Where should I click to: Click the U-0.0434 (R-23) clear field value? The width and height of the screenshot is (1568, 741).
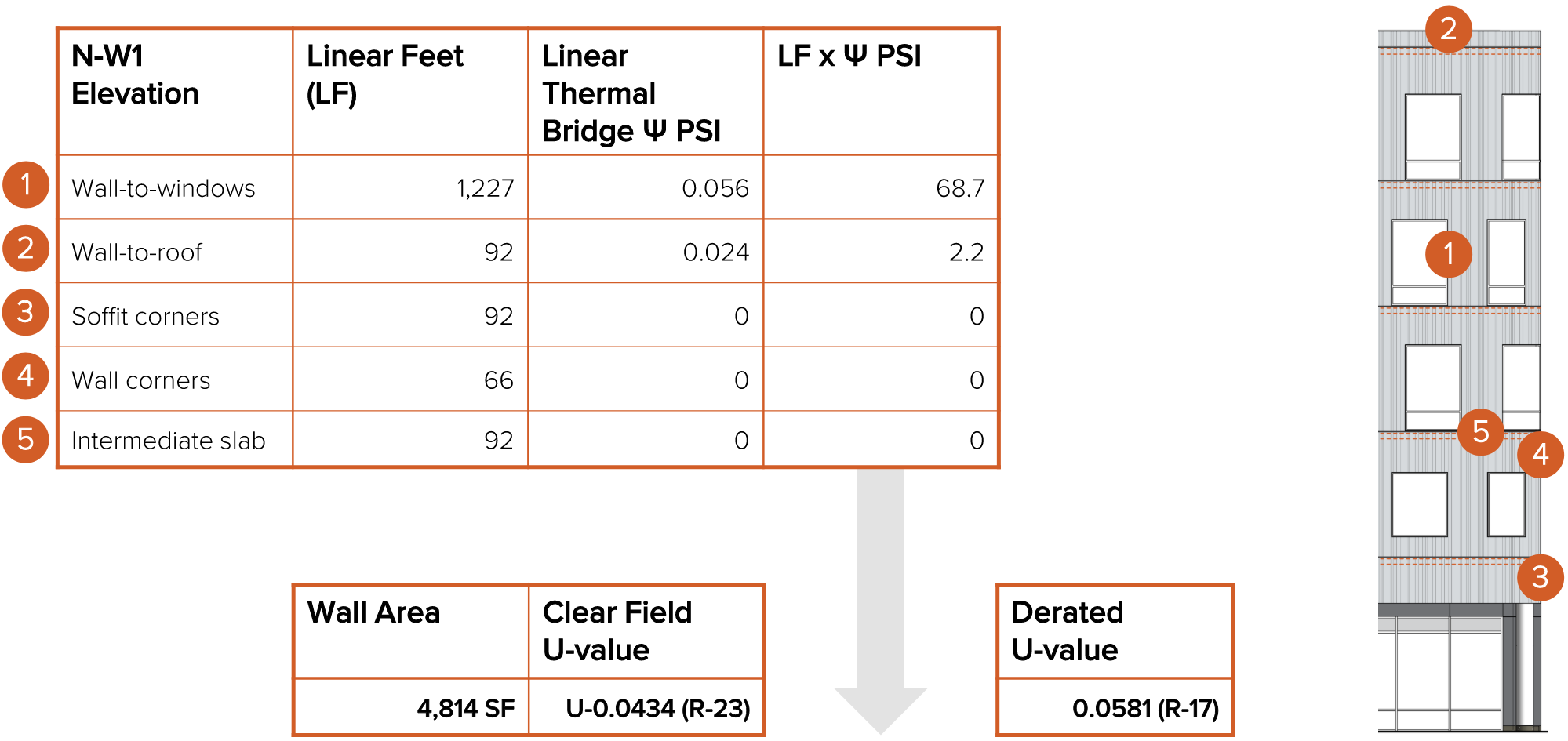tap(657, 709)
